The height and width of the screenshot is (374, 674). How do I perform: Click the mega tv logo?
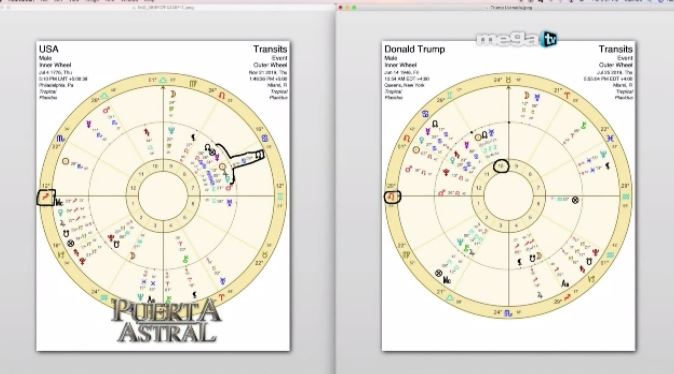coord(517,39)
